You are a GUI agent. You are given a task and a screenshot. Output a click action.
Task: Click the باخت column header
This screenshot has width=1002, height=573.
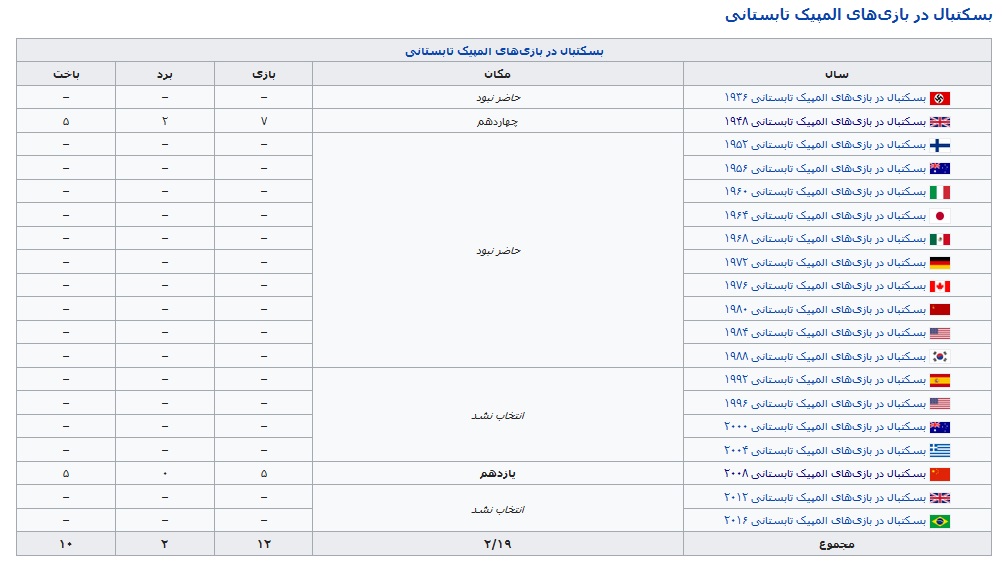point(66,74)
